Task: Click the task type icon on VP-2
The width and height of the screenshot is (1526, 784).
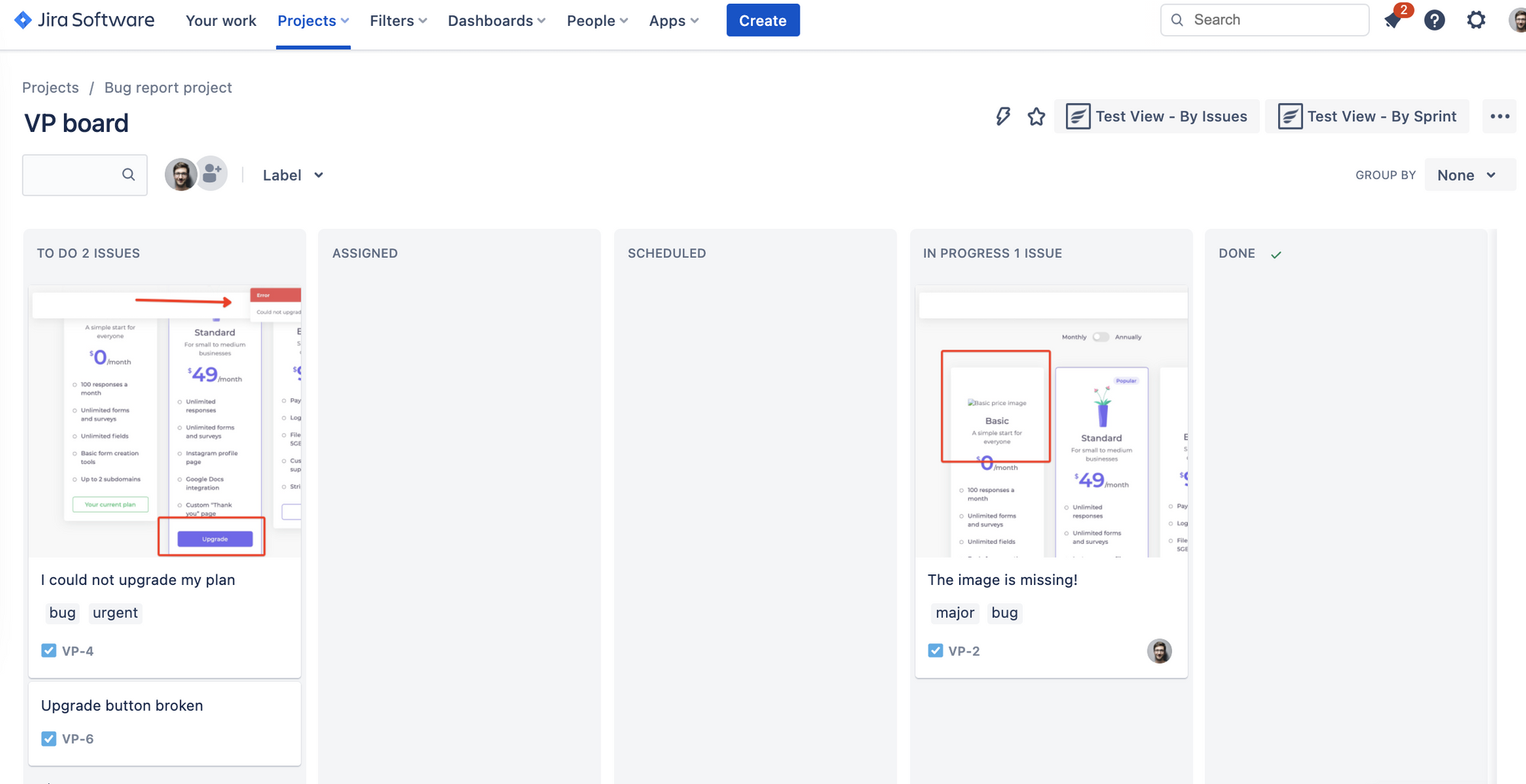Action: click(x=935, y=651)
